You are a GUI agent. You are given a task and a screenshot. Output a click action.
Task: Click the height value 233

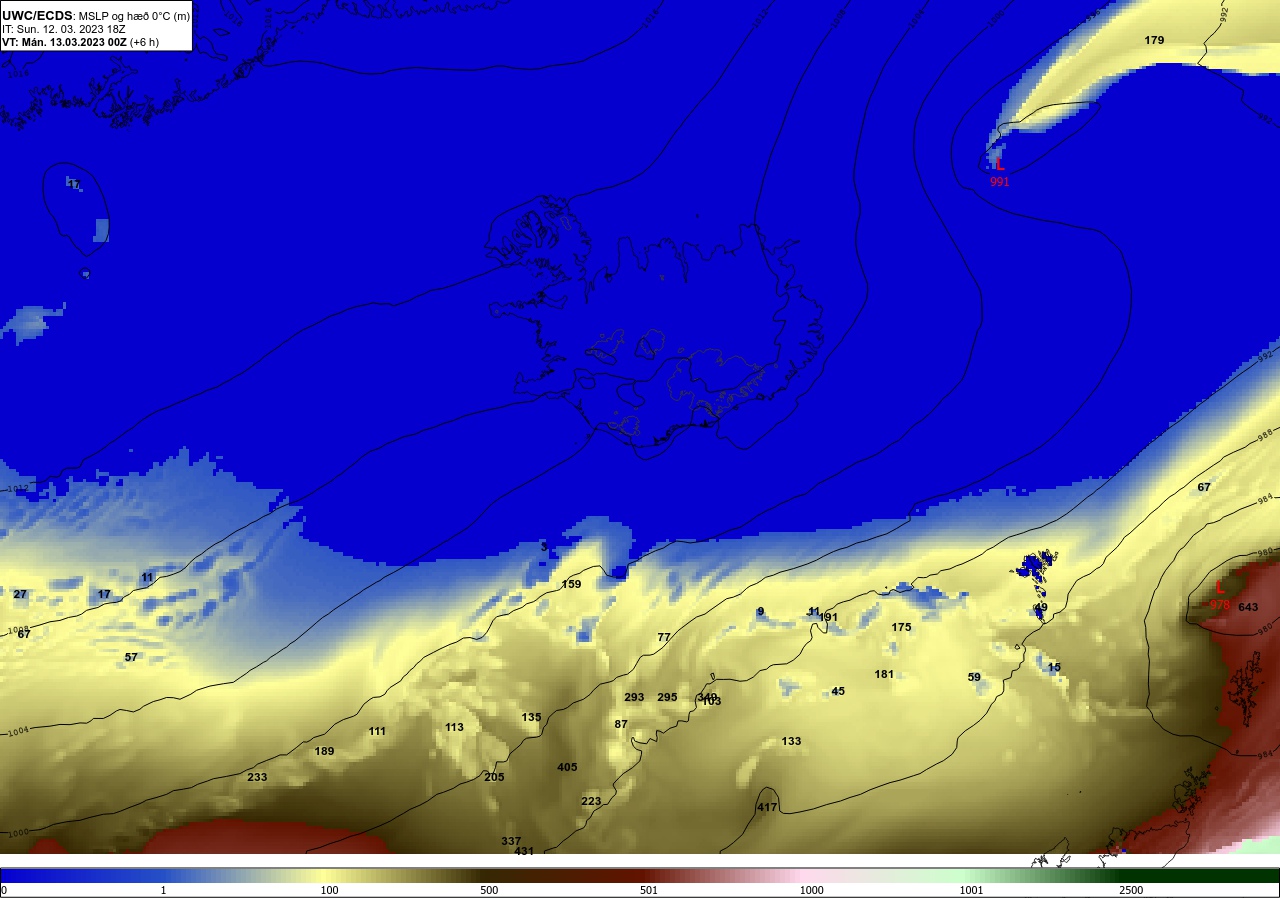click(257, 777)
